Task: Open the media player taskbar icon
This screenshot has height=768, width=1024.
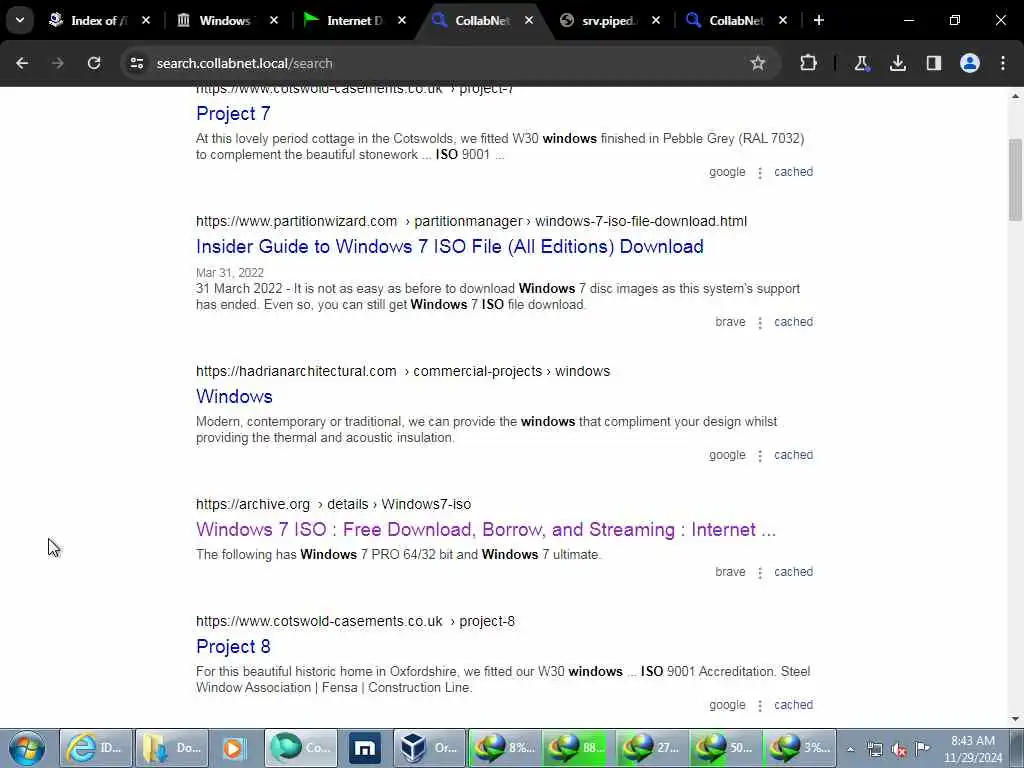Action: pyautogui.click(x=233, y=748)
